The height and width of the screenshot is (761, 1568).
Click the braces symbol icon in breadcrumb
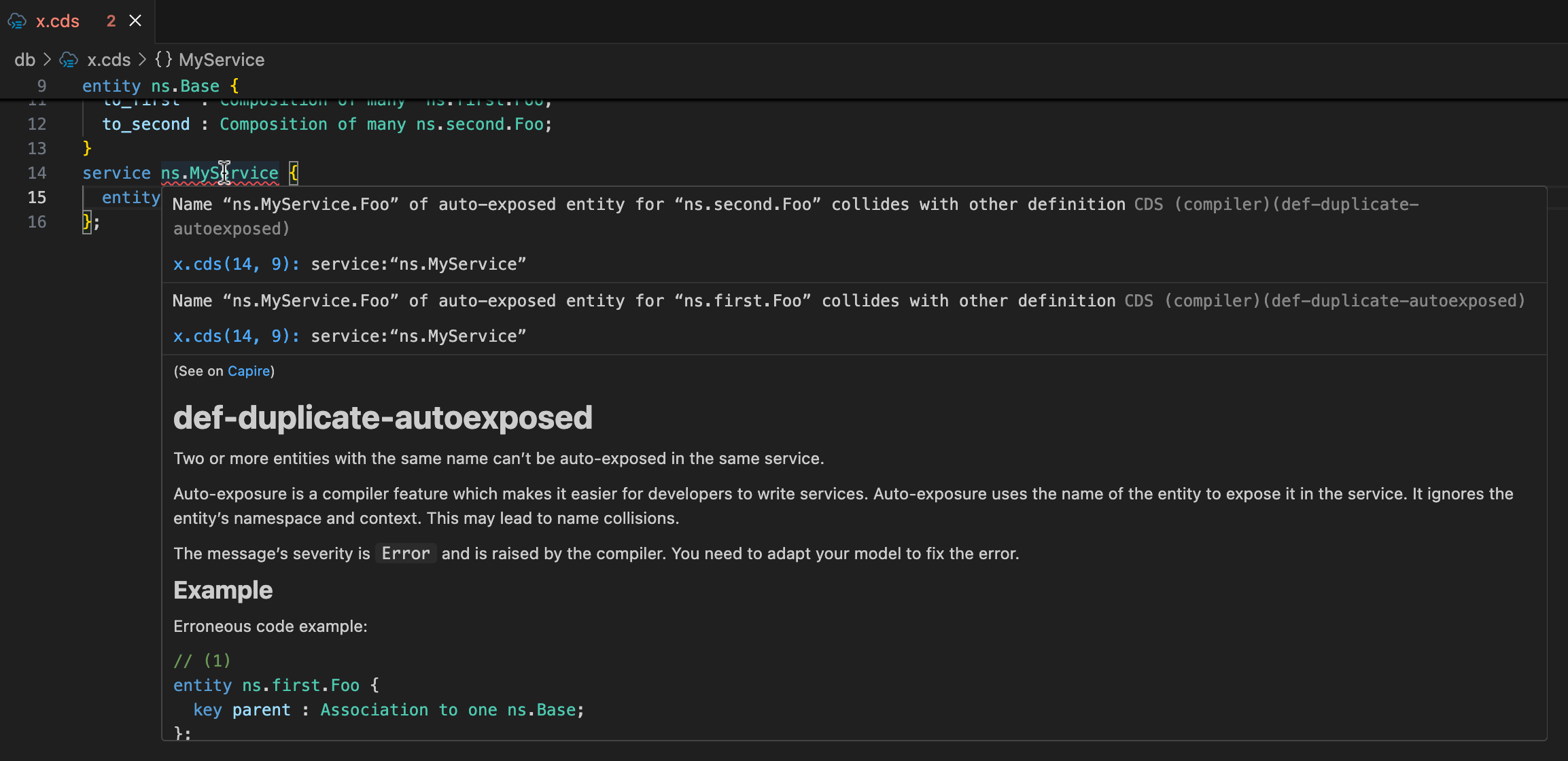pos(163,60)
